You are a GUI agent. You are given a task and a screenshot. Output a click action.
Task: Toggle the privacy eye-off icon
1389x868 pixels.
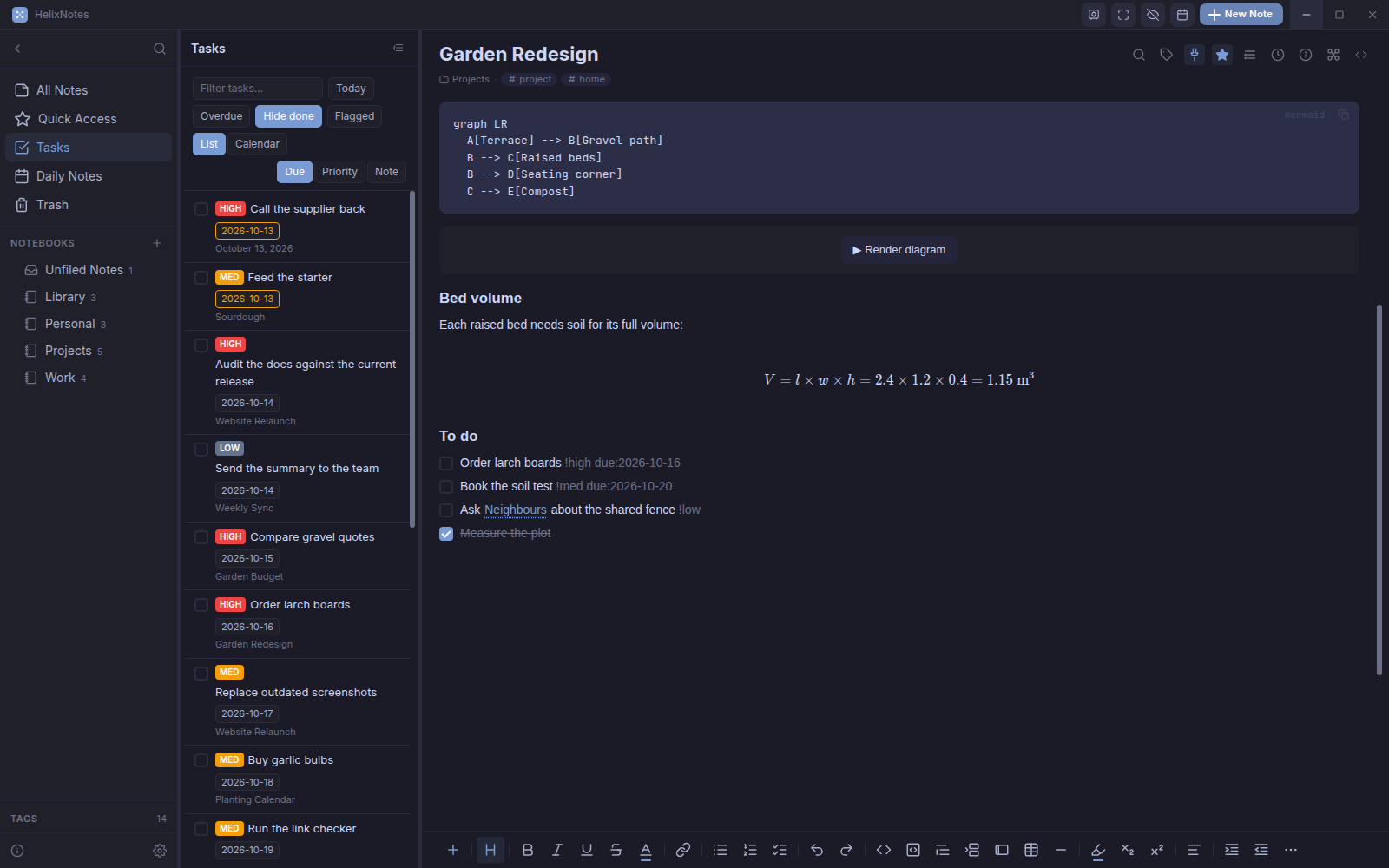[x=1153, y=15]
